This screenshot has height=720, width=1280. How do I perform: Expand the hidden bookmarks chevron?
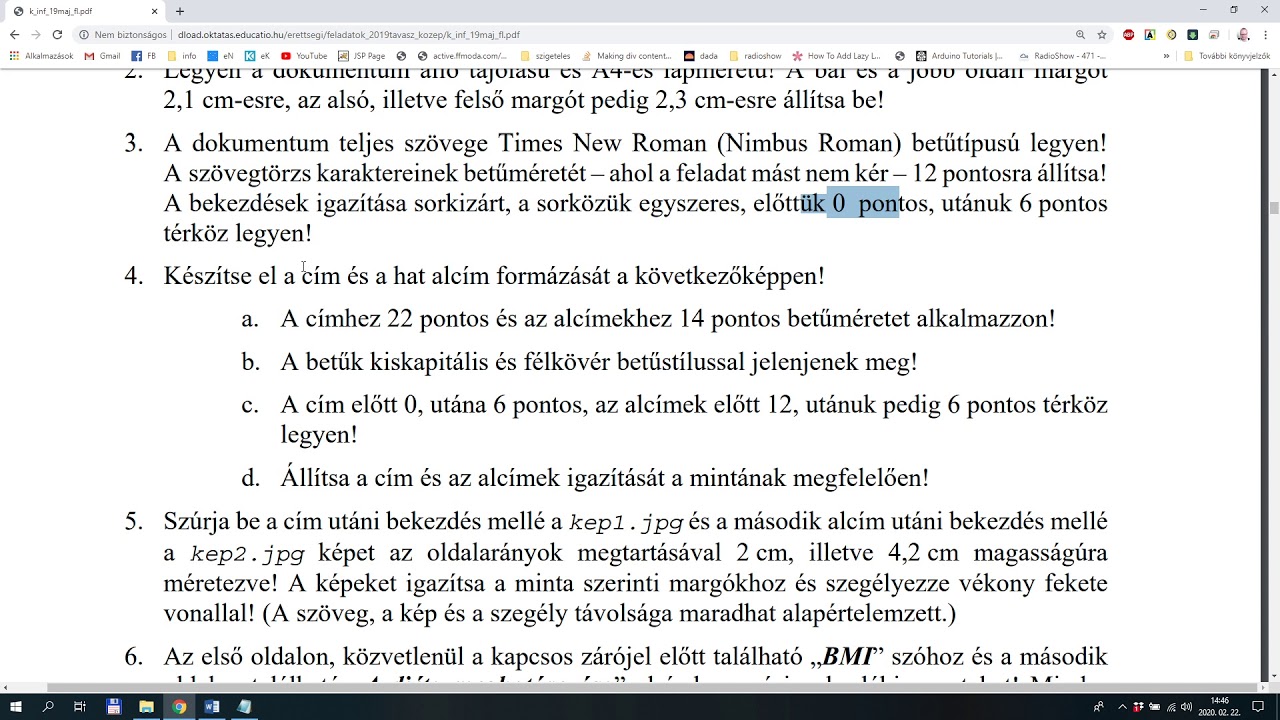1166,56
